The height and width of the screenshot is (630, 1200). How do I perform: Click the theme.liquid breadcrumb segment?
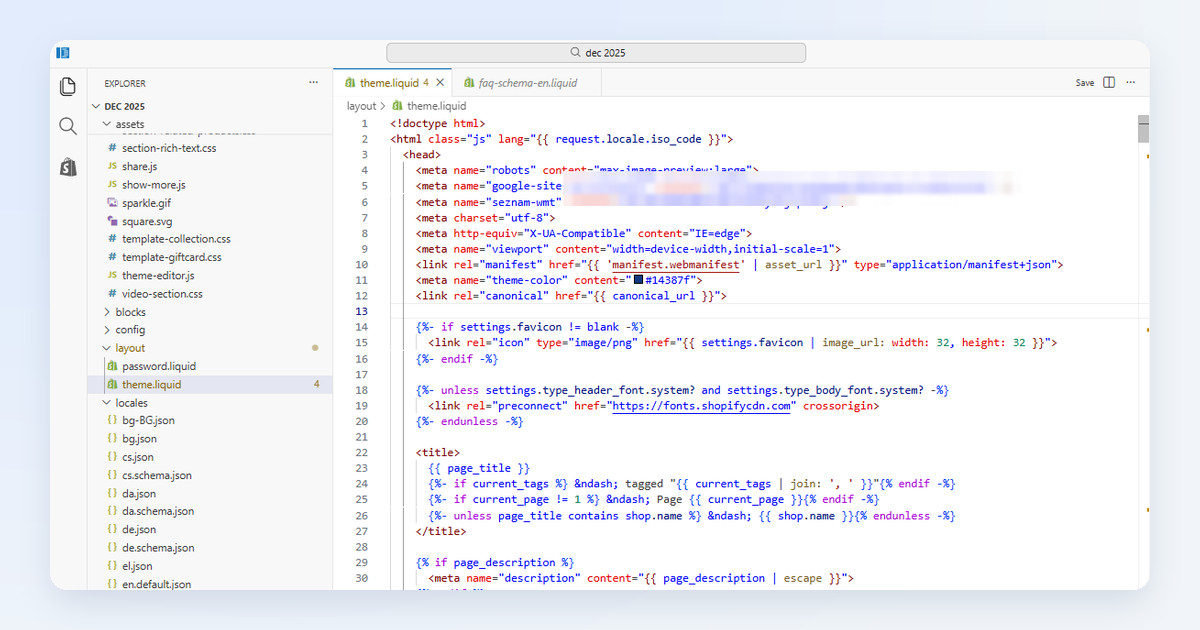436,106
